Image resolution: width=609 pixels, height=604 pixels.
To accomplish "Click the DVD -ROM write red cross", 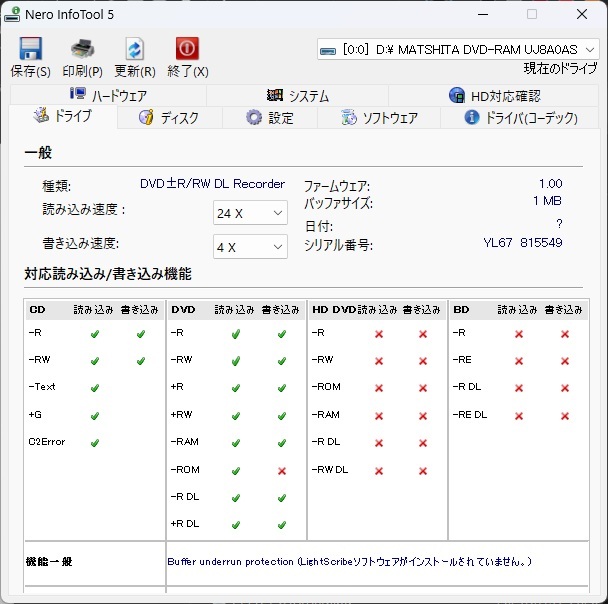I will click(282, 471).
